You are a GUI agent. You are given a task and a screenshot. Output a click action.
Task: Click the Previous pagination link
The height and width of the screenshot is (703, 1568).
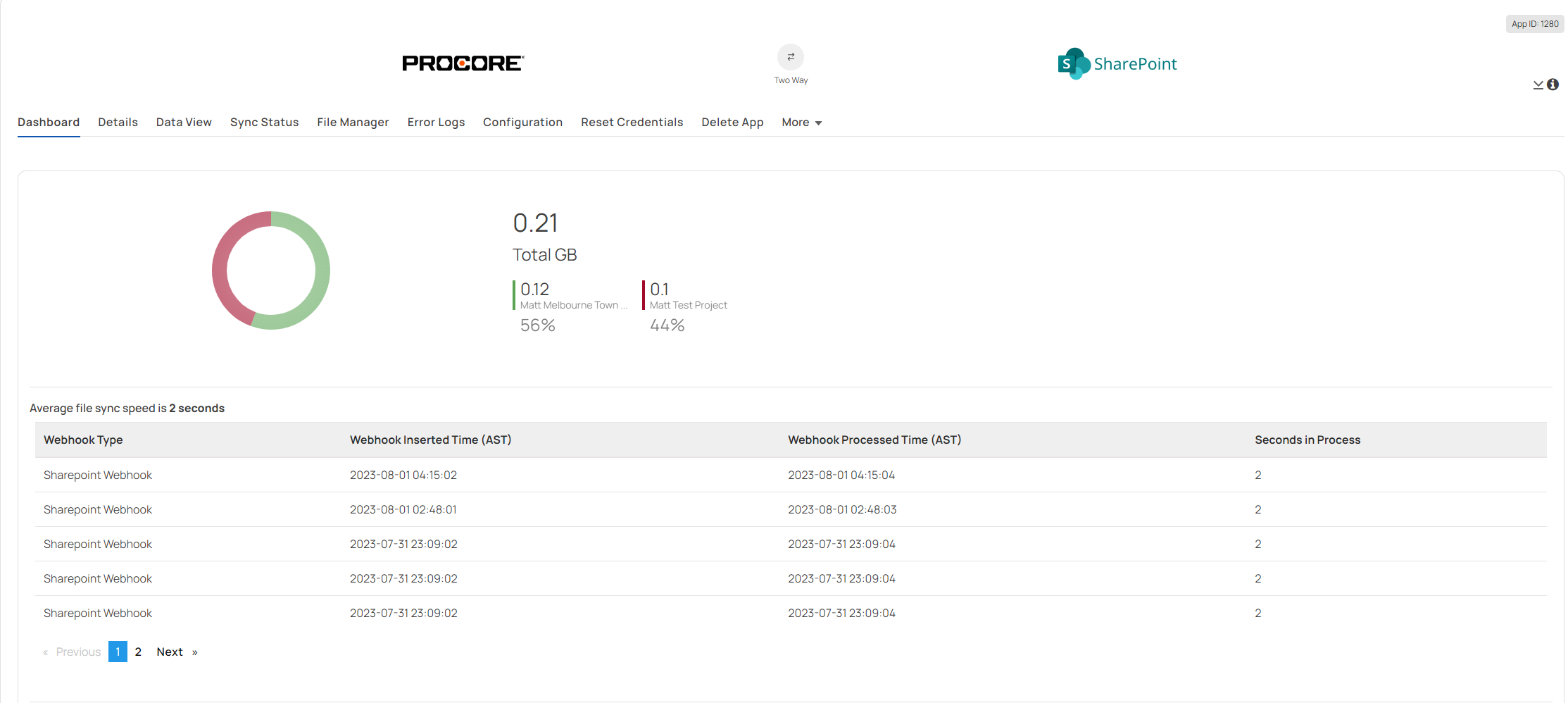pyautogui.click(x=72, y=652)
